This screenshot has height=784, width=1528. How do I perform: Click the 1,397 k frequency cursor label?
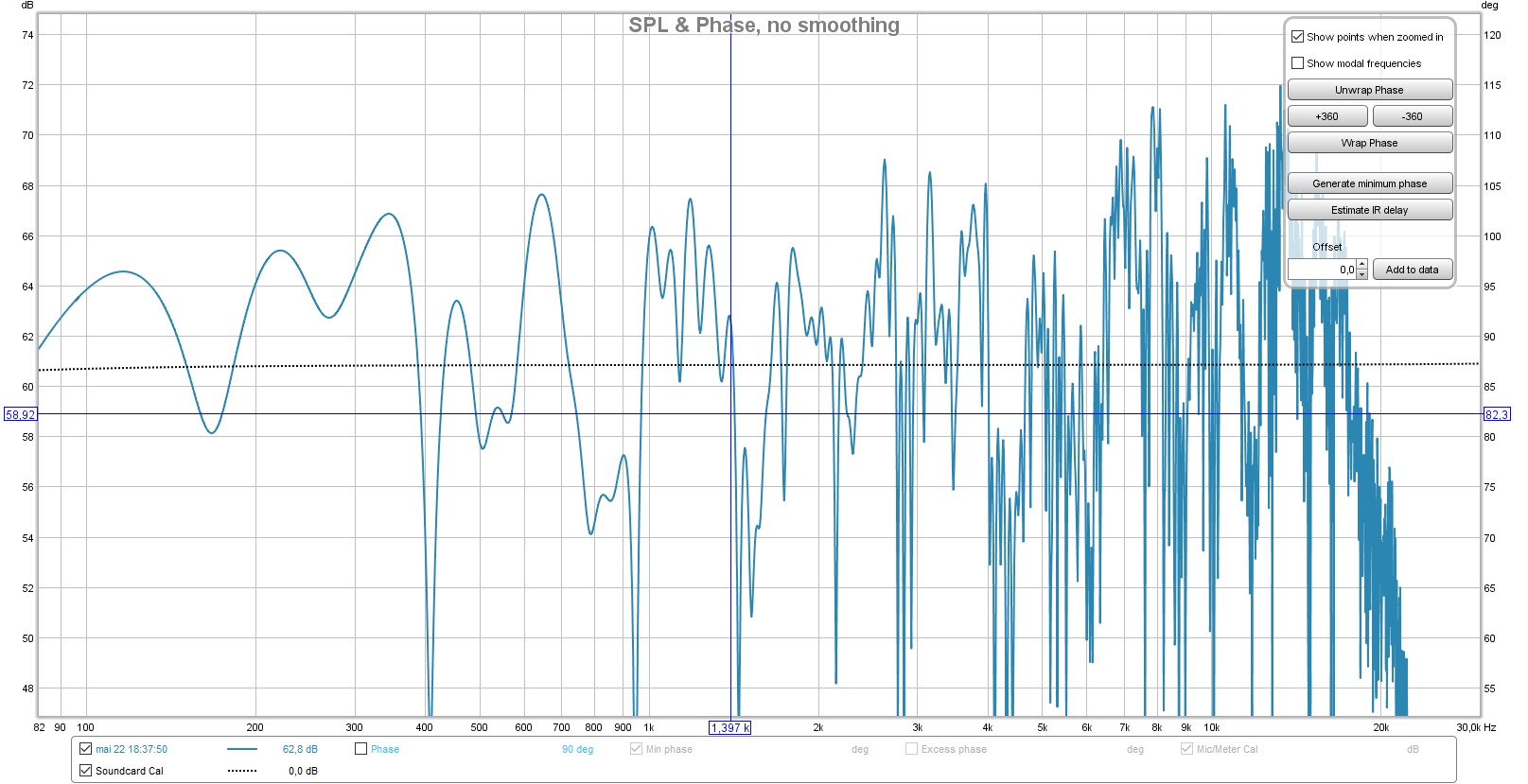[730, 727]
